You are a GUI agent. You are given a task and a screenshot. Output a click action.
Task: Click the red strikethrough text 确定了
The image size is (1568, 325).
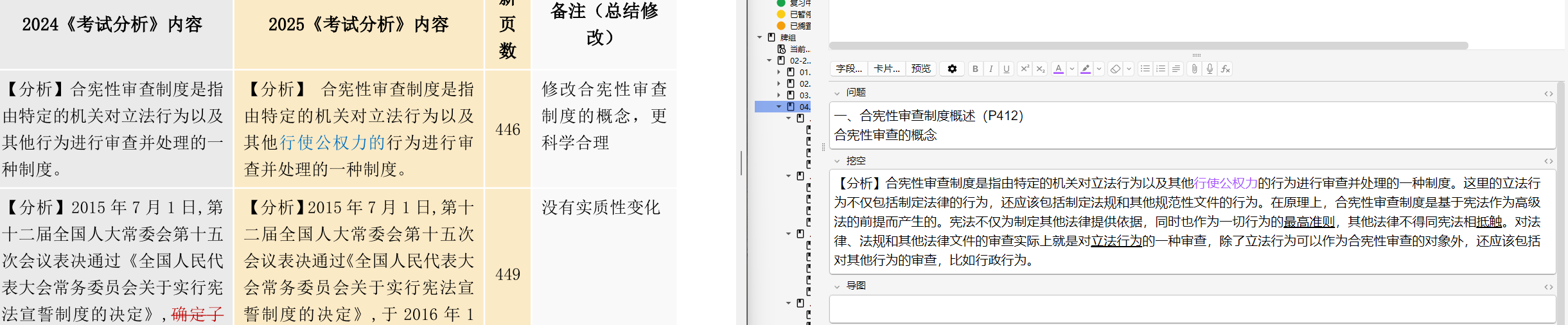click(197, 314)
